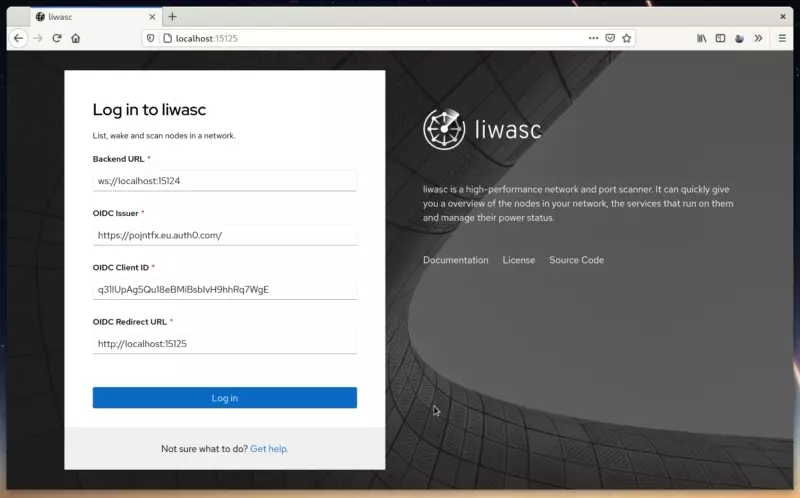This screenshot has width=800, height=498.
Task: Click the OIDC Redirect URL field
Action: point(224,343)
